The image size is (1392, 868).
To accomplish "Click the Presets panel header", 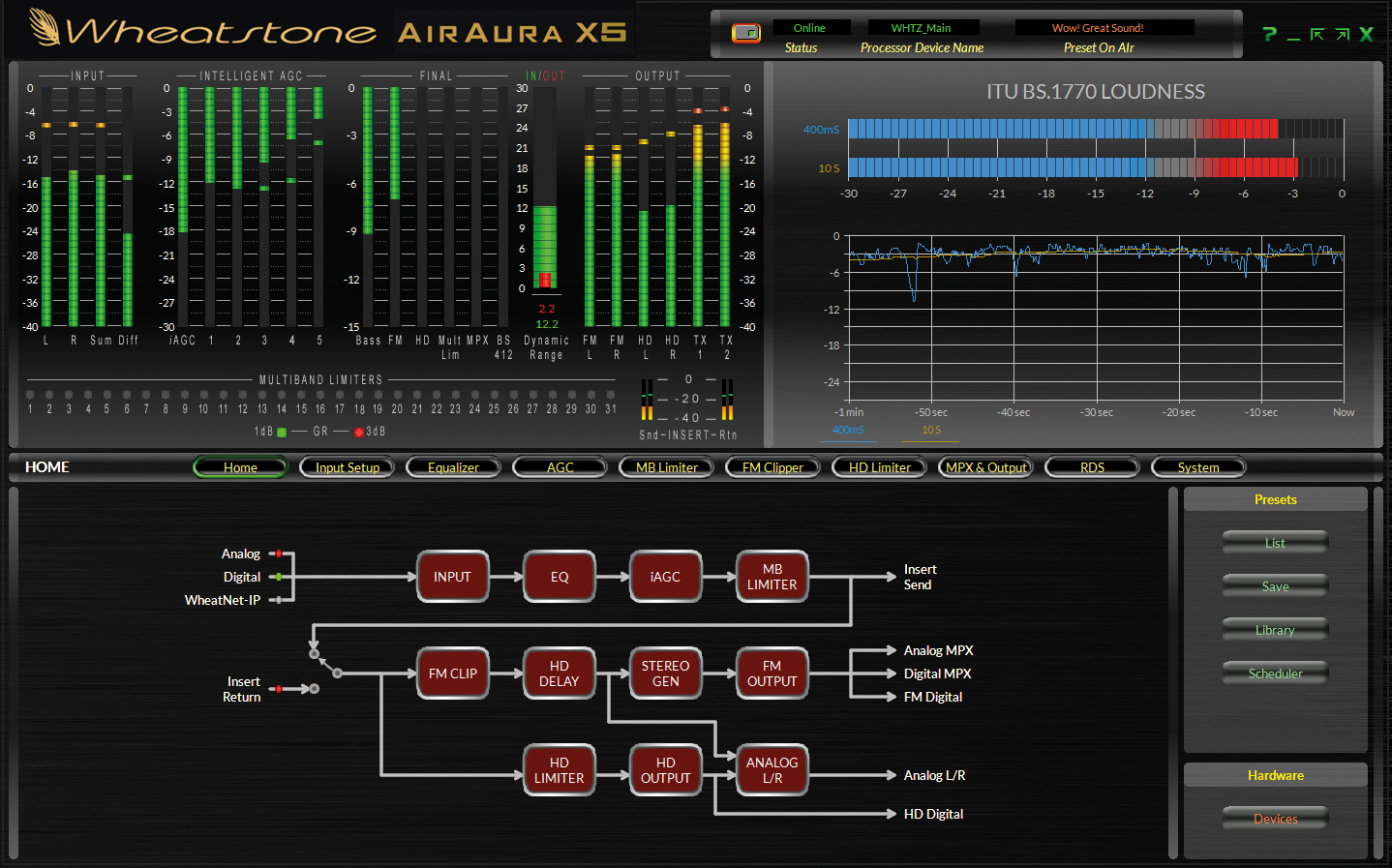I will (1276, 499).
